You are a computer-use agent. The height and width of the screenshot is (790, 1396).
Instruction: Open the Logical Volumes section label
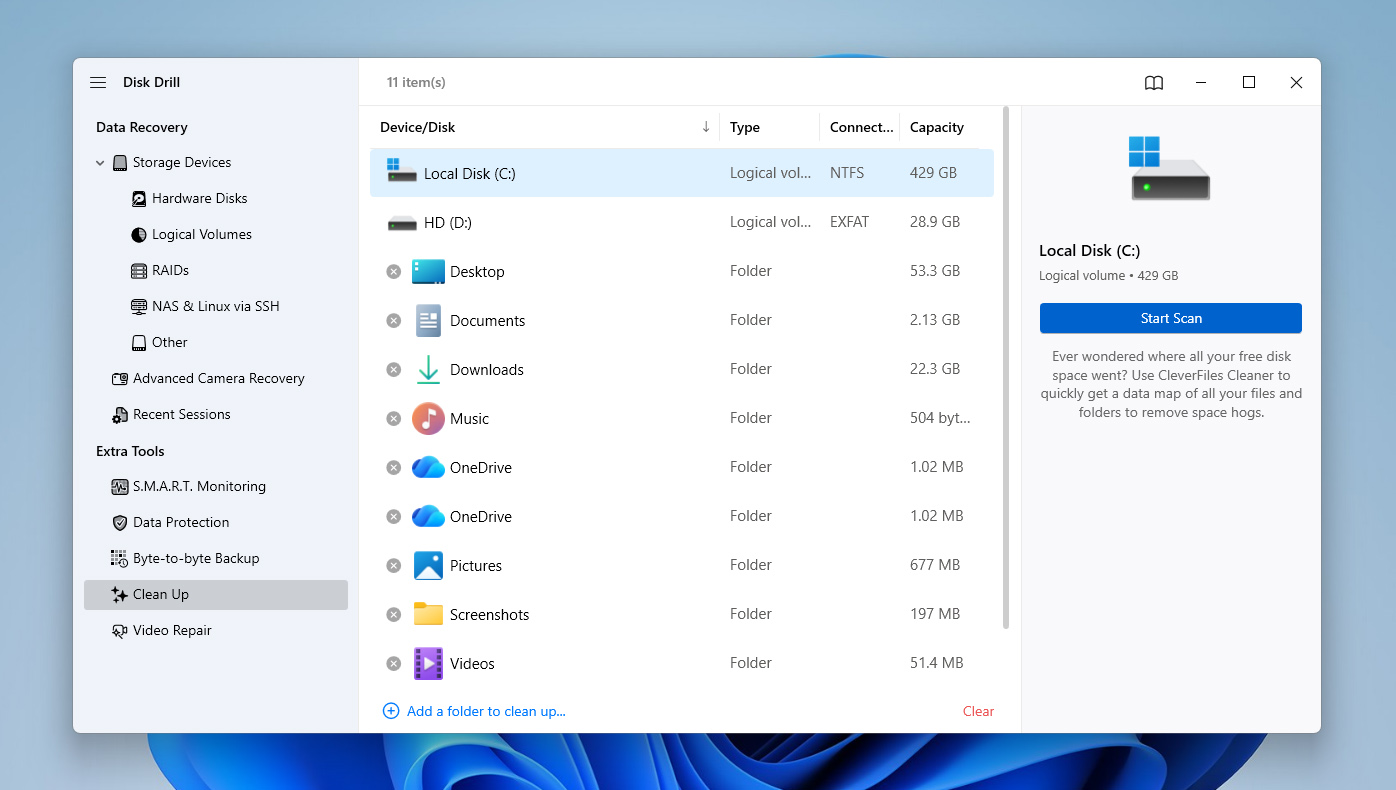pos(202,235)
